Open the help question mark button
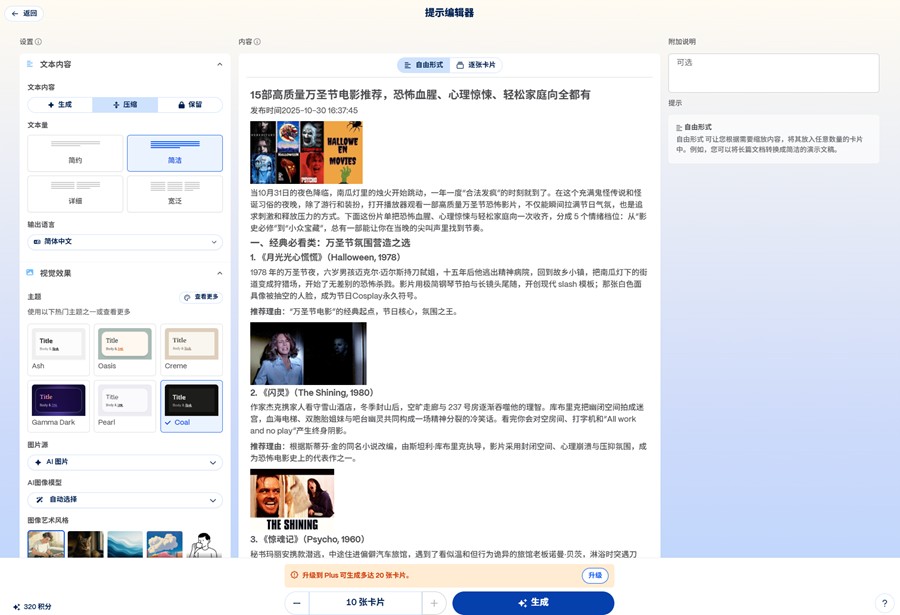Viewport: 900px width, 615px height. (x=883, y=603)
